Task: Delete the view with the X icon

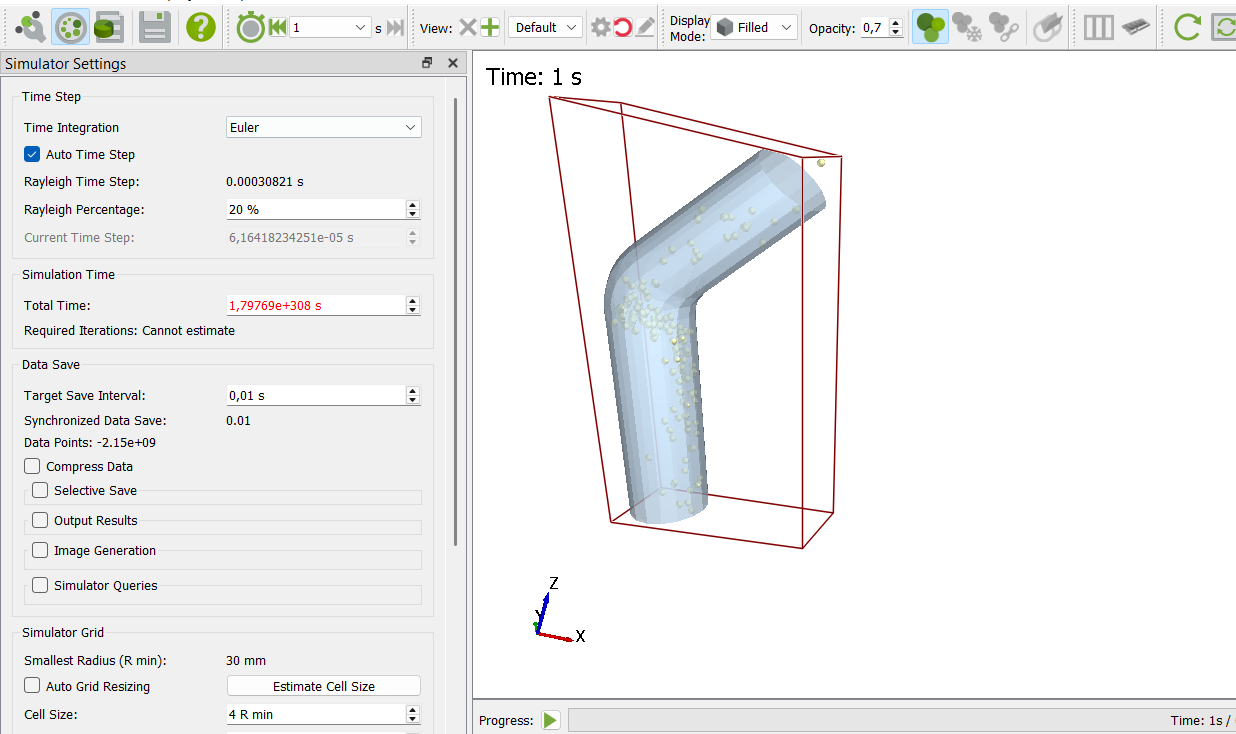Action: 468,28
